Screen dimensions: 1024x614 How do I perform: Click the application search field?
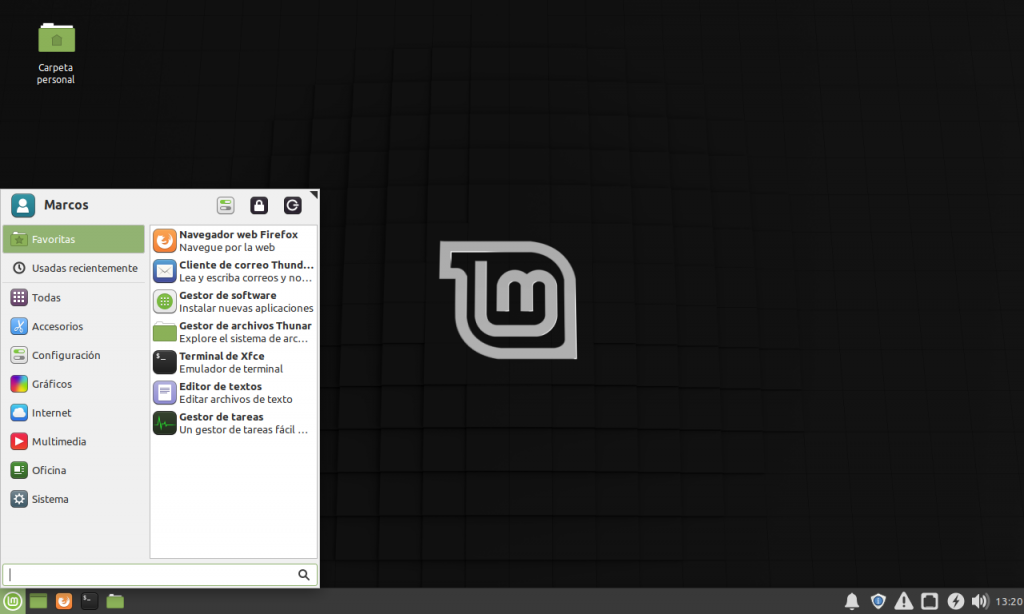click(x=150, y=575)
